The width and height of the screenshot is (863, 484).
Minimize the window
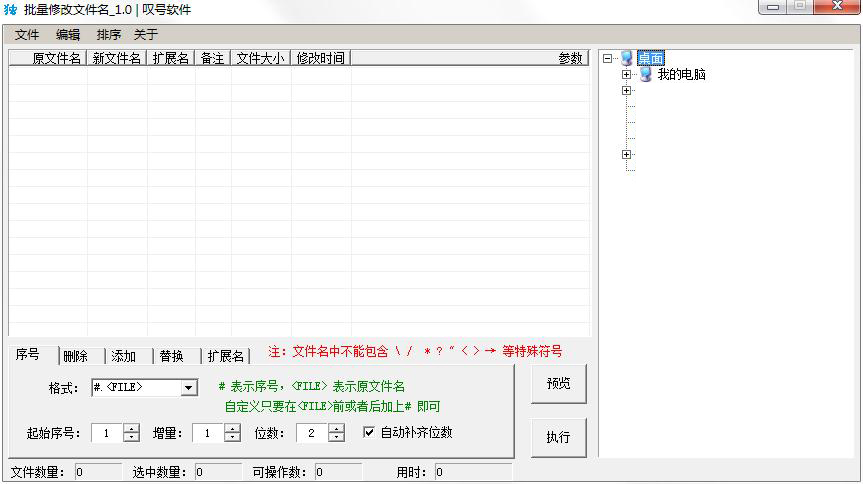773,7
